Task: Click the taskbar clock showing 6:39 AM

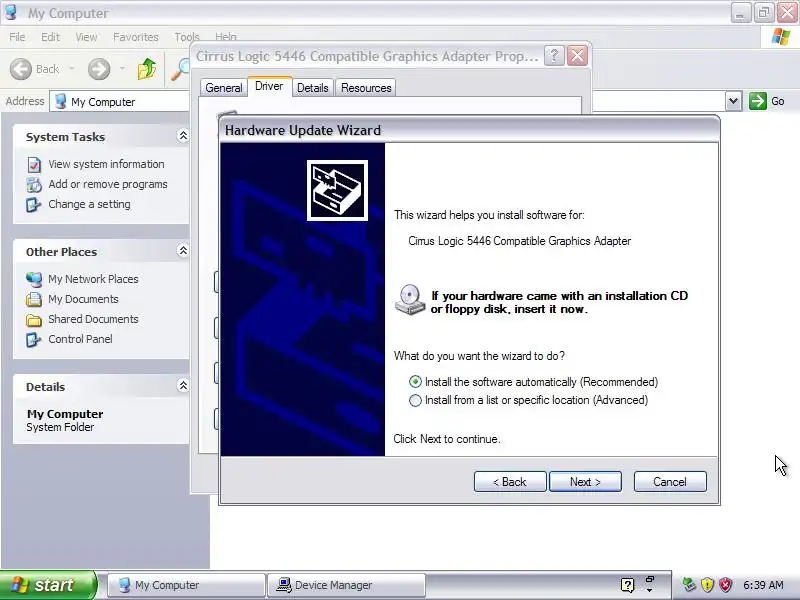Action: tap(763, 585)
